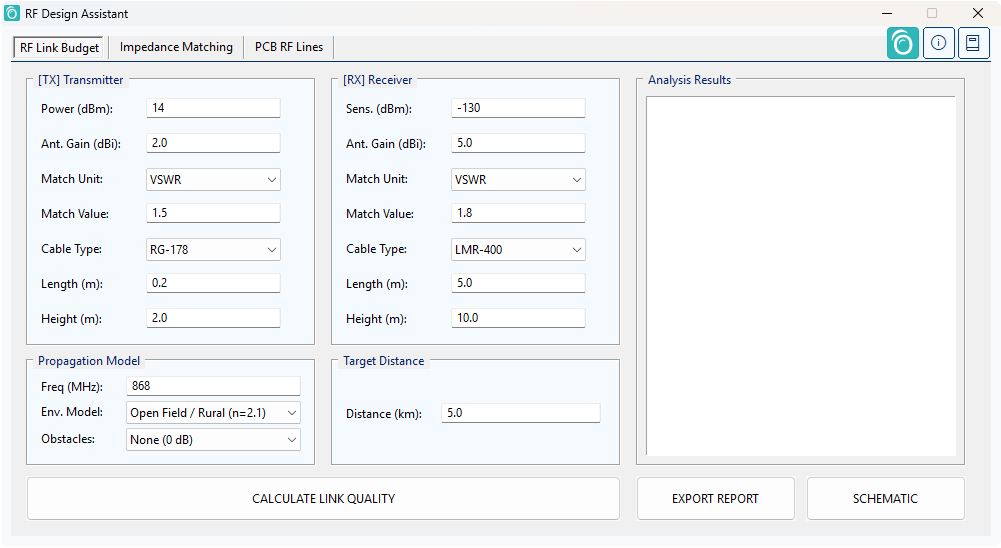Click the 'Sens. (dBm):' label
Screen dimensions: 1001x548
[x=379, y=109]
